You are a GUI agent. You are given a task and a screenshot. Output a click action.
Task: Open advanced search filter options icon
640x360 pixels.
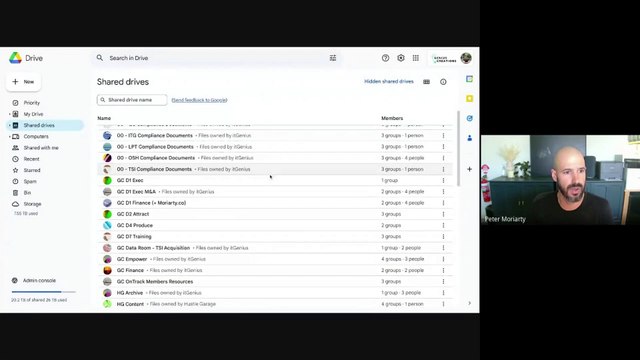(333, 58)
